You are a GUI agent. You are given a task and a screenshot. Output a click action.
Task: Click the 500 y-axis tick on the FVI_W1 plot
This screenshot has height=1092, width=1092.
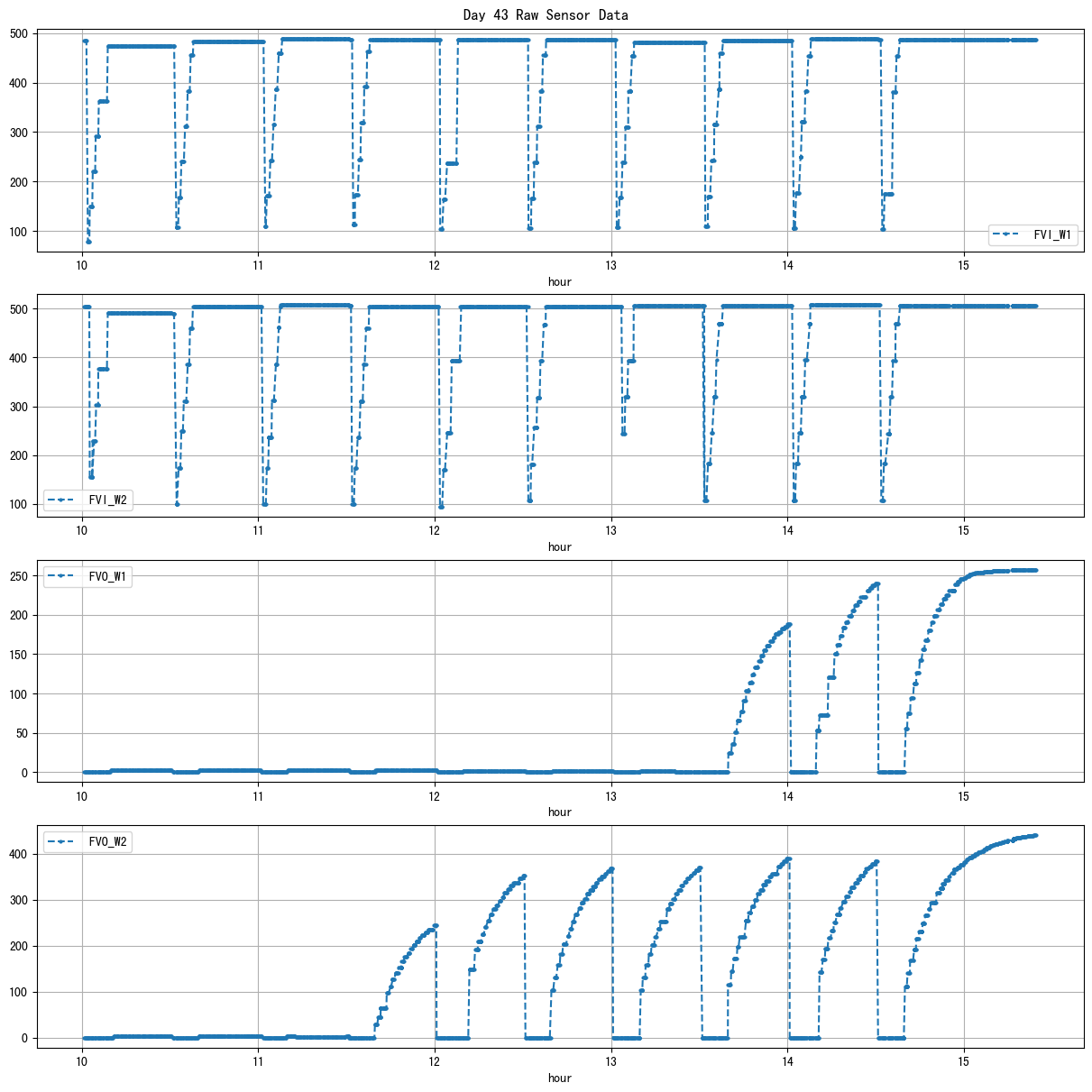[x=19, y=34]
